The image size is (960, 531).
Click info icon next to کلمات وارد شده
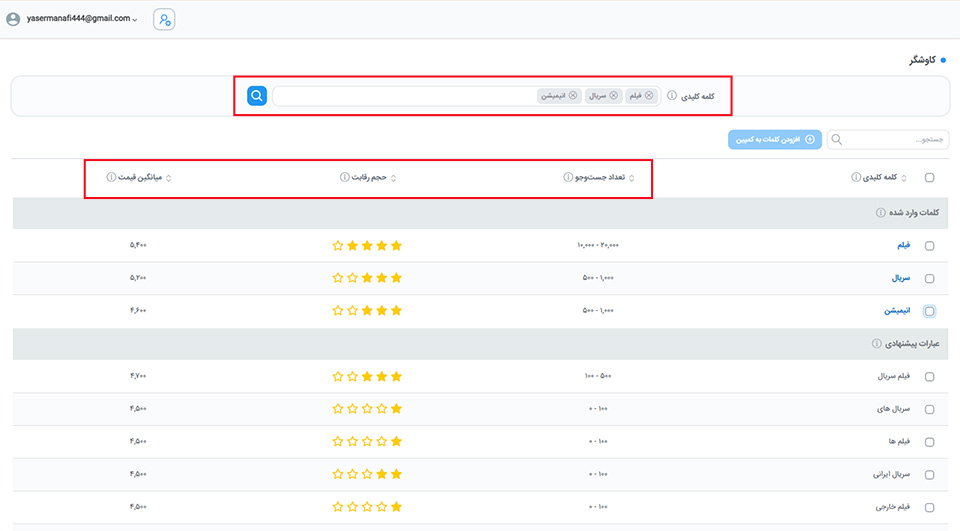click(x=880, y=213)
